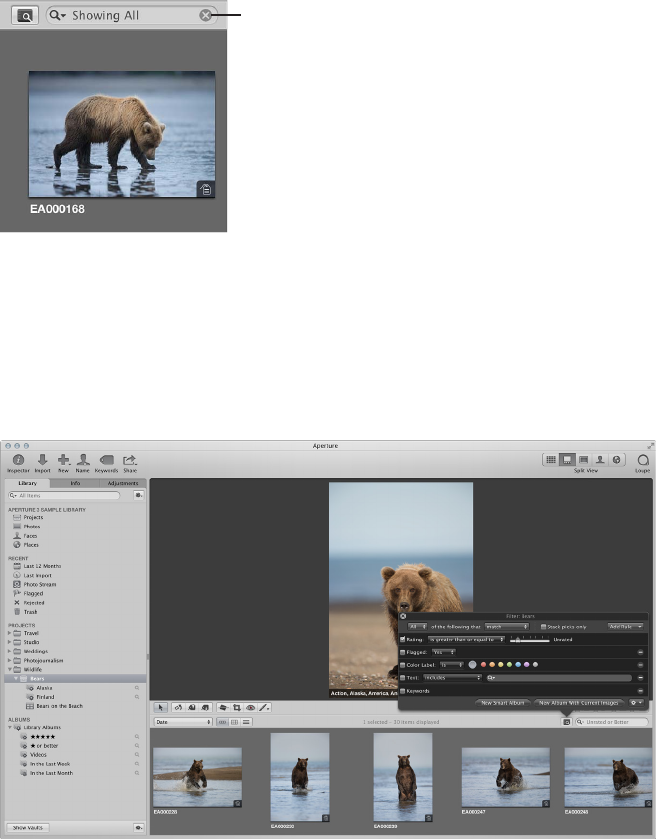The image size is (656, 839).
Task: Collapse the Wildlife folder
Action: tap(9, 669)
